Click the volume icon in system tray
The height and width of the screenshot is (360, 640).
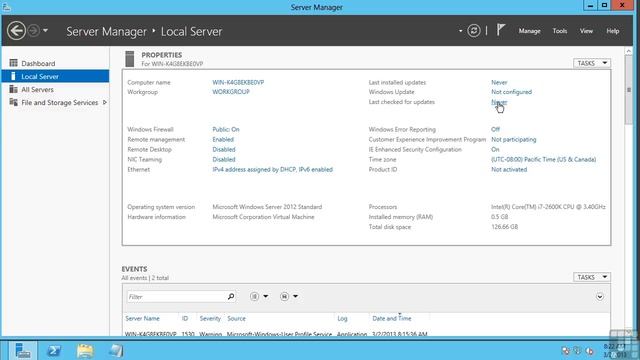589,351
